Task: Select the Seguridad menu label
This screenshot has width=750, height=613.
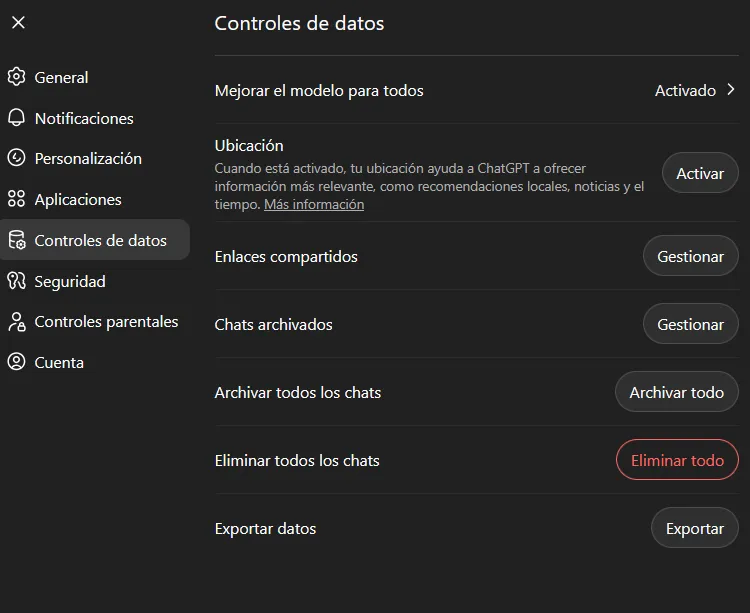Action: coord(70,281)
